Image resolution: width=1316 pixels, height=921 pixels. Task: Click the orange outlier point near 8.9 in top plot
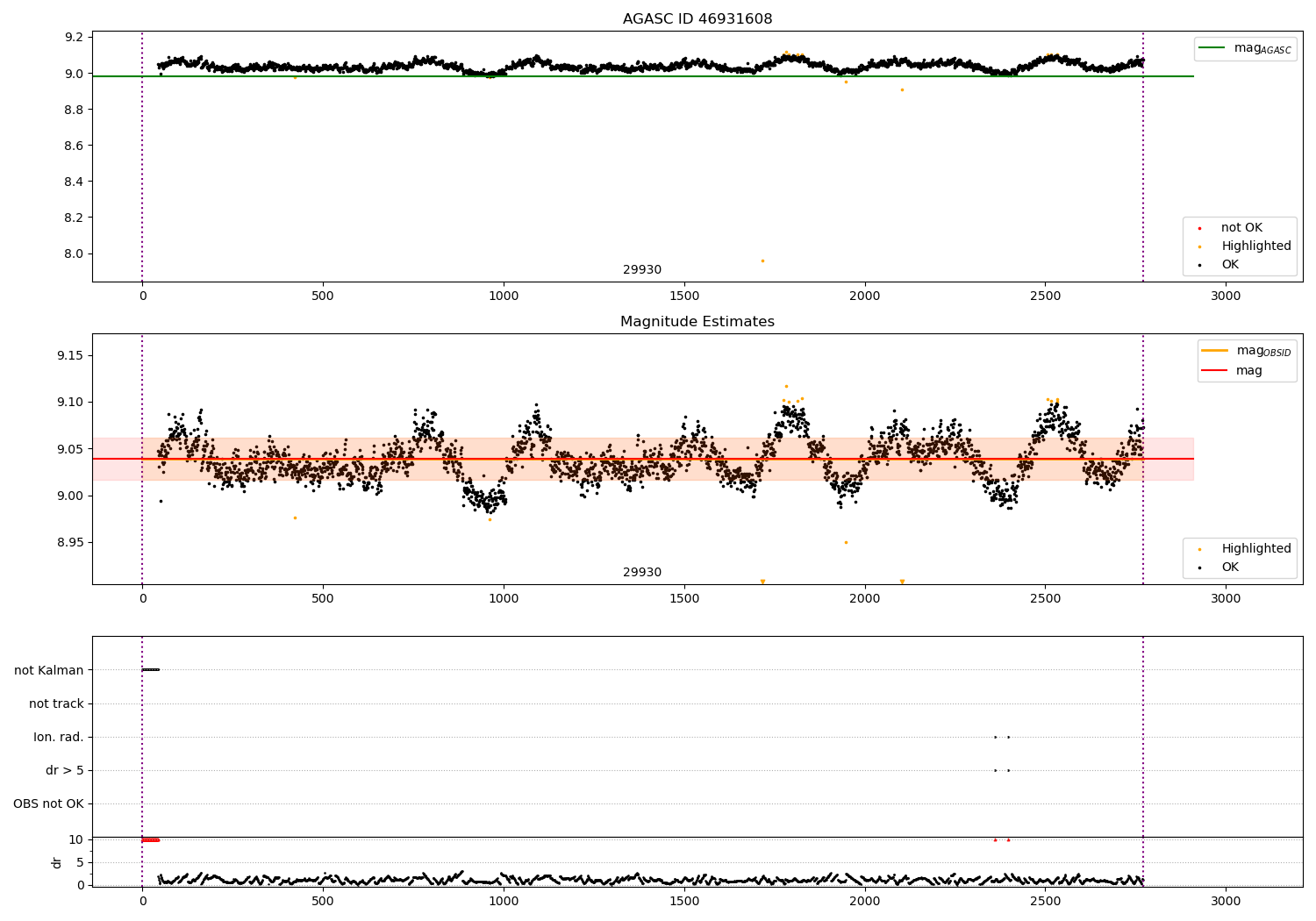[902, 89]
